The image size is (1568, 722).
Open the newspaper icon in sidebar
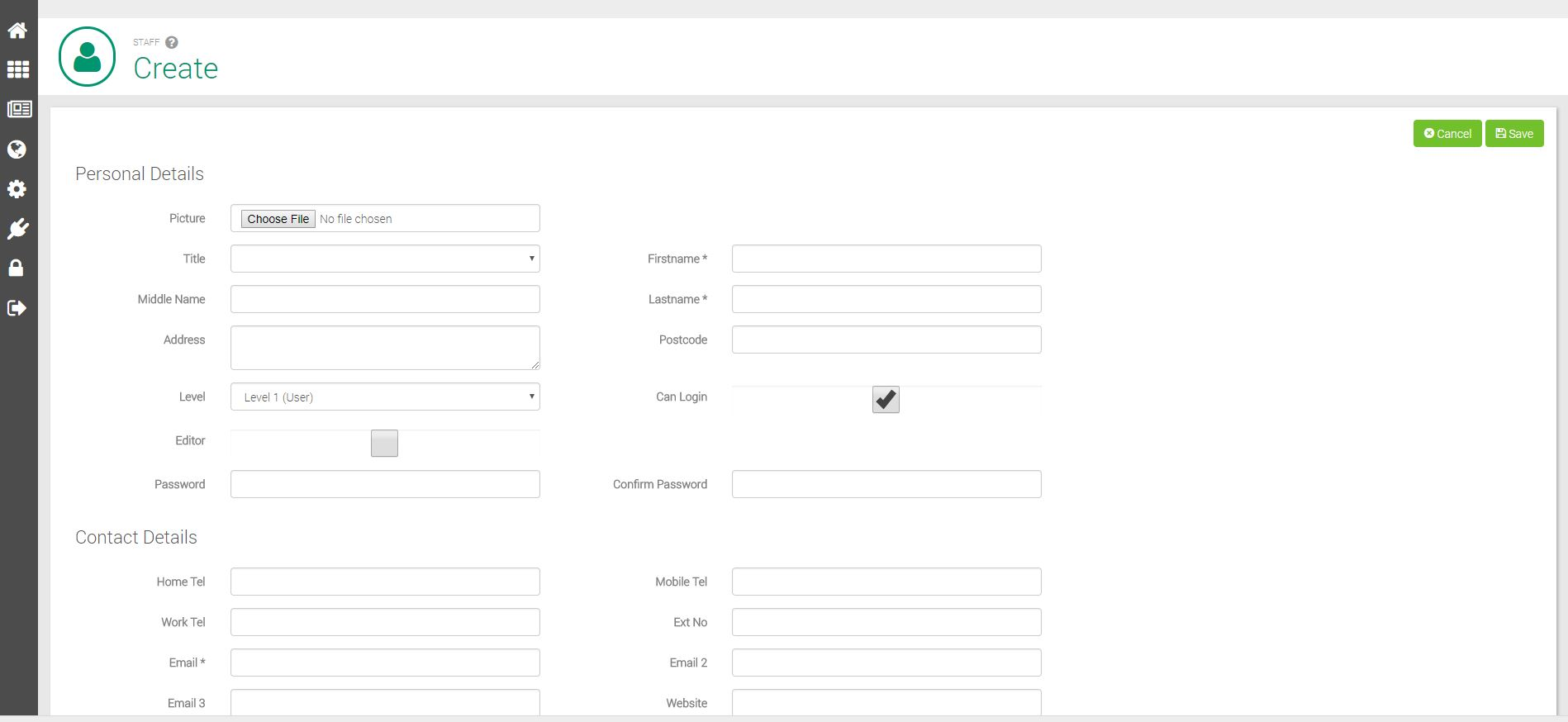pos(19,109)
